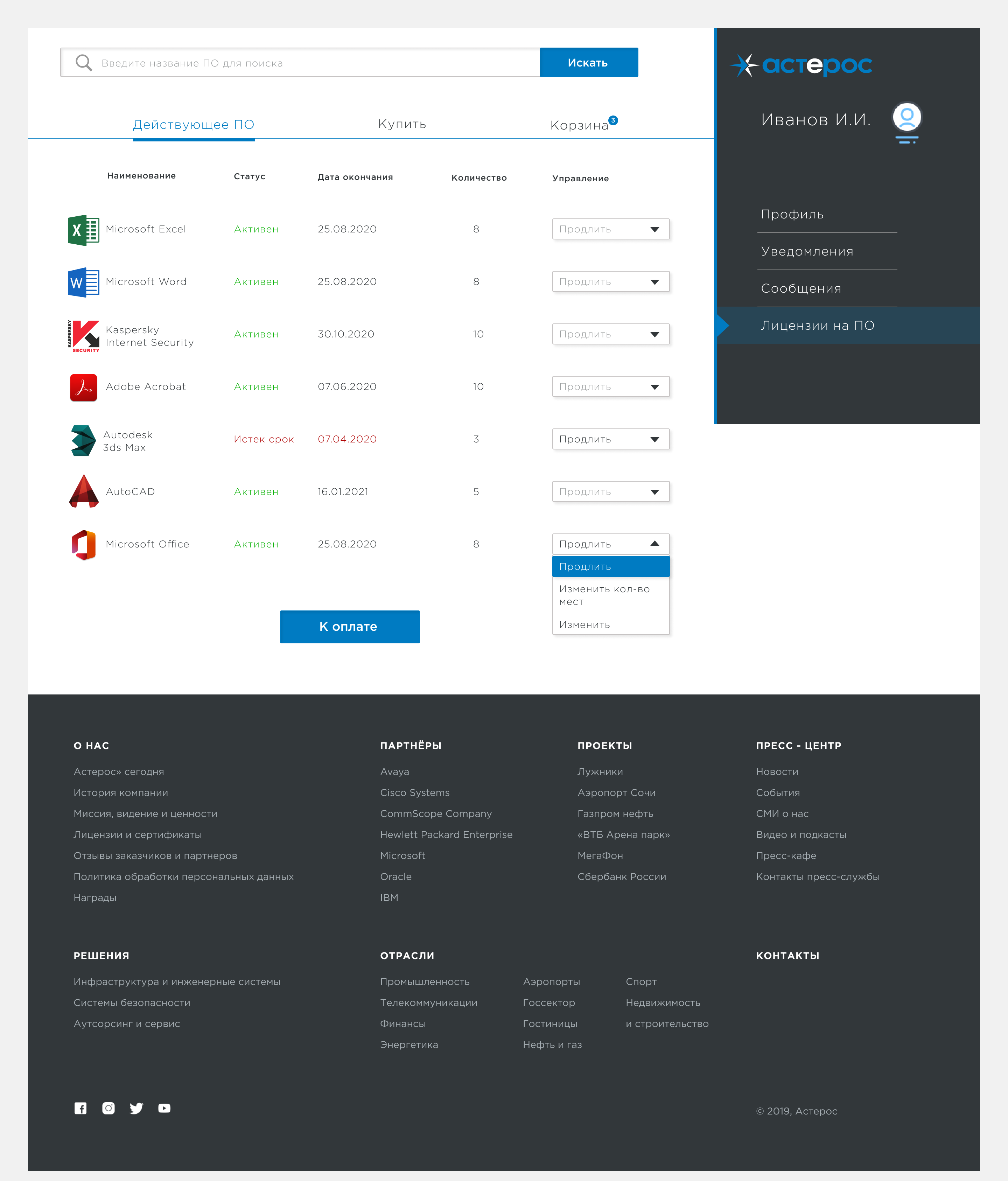Open the Продлить dropdown for AutoCAD
1008x1181 pixels.
click(x=610, y=491)
